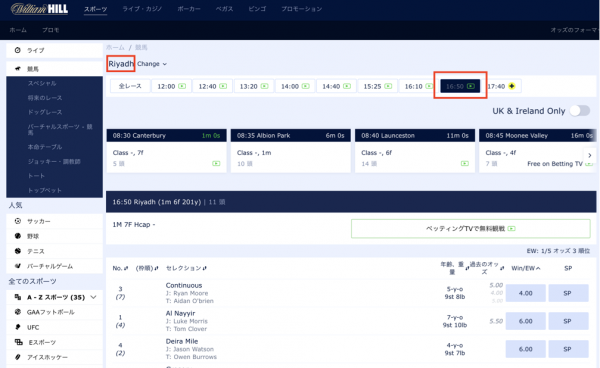
Task: Open ジョッキー・調教師 in the racing submenu
Action: click(54, 161)
